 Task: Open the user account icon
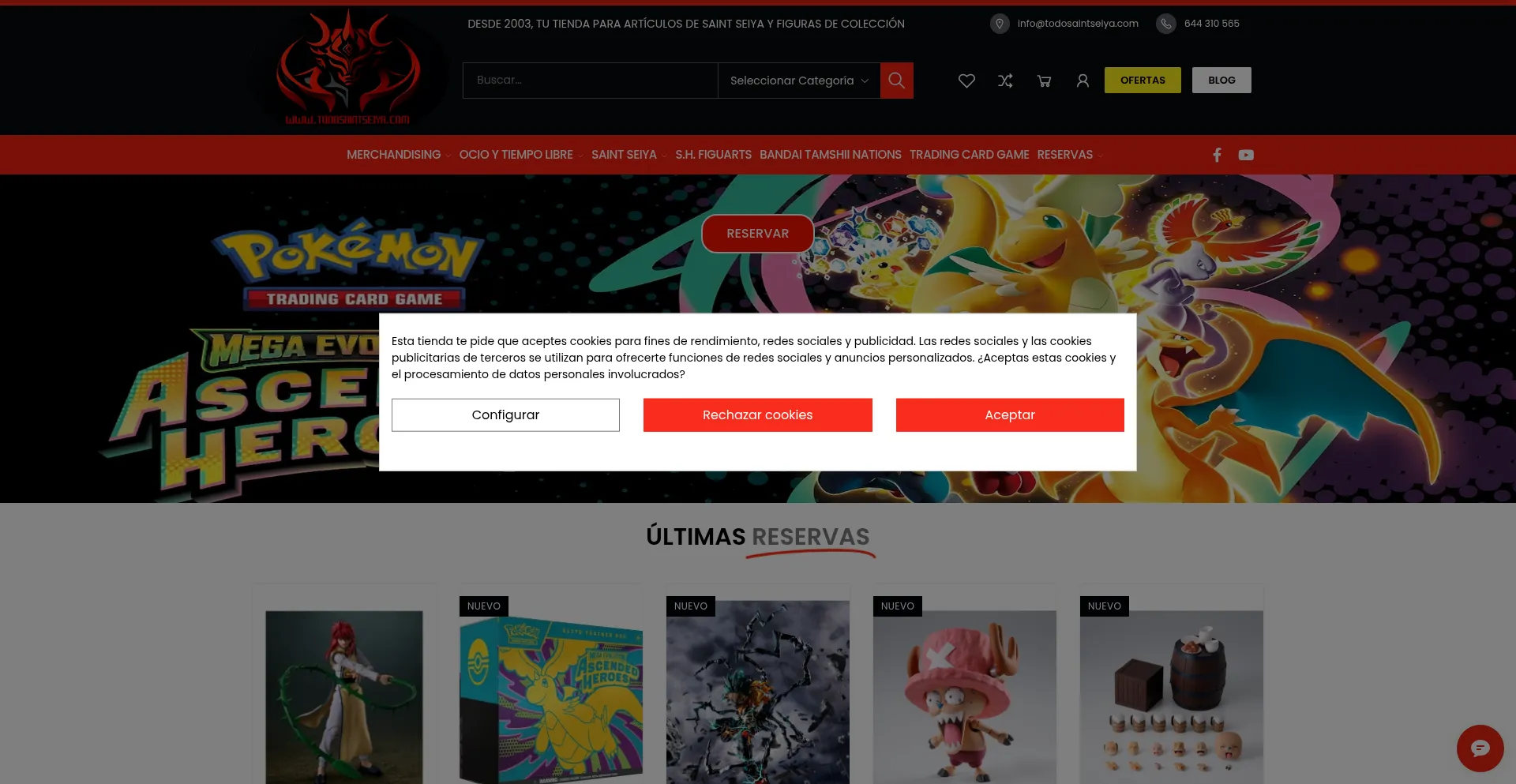[1083, 81]
